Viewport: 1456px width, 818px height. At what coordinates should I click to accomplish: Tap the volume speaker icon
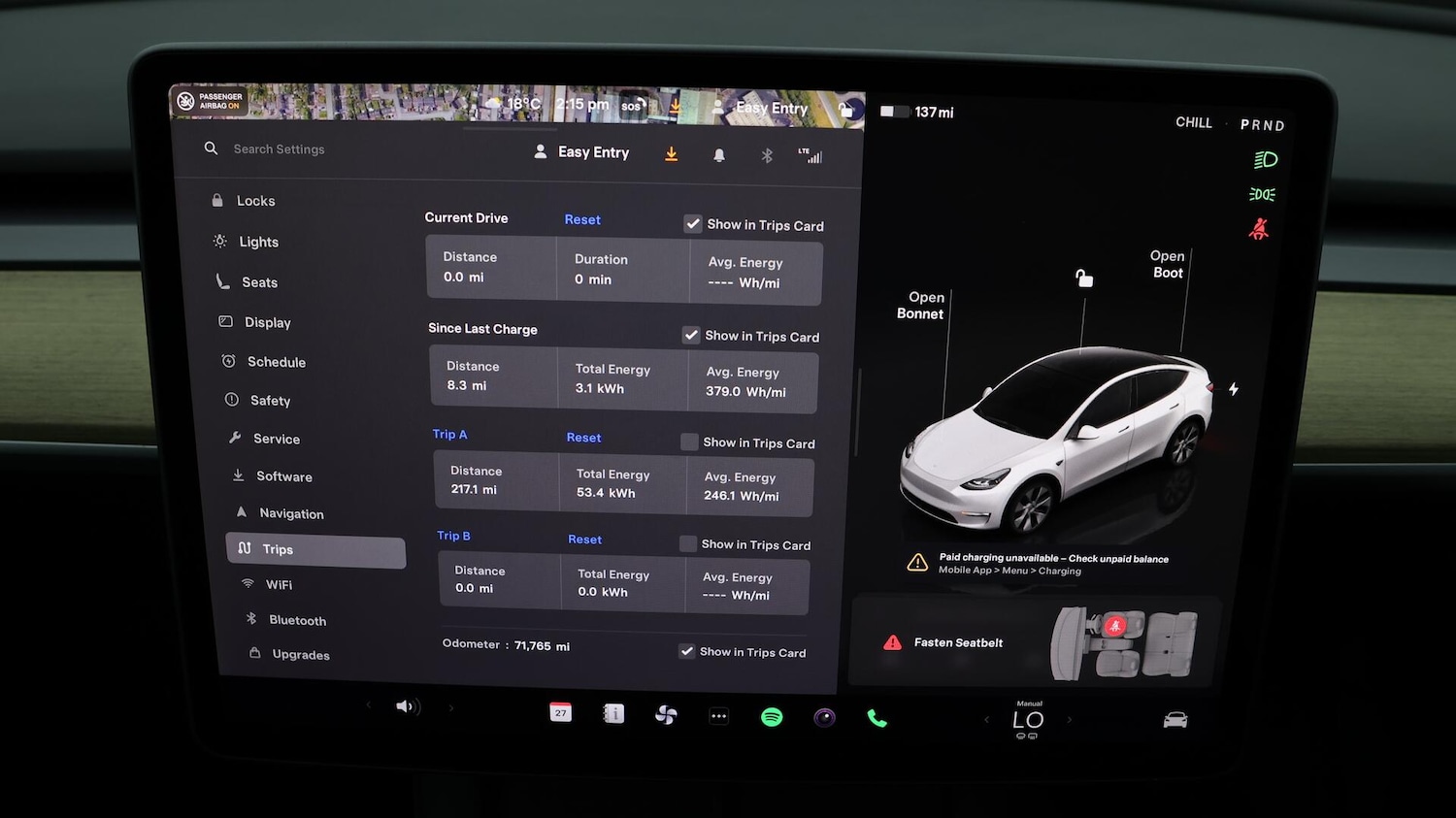[407, 706]
